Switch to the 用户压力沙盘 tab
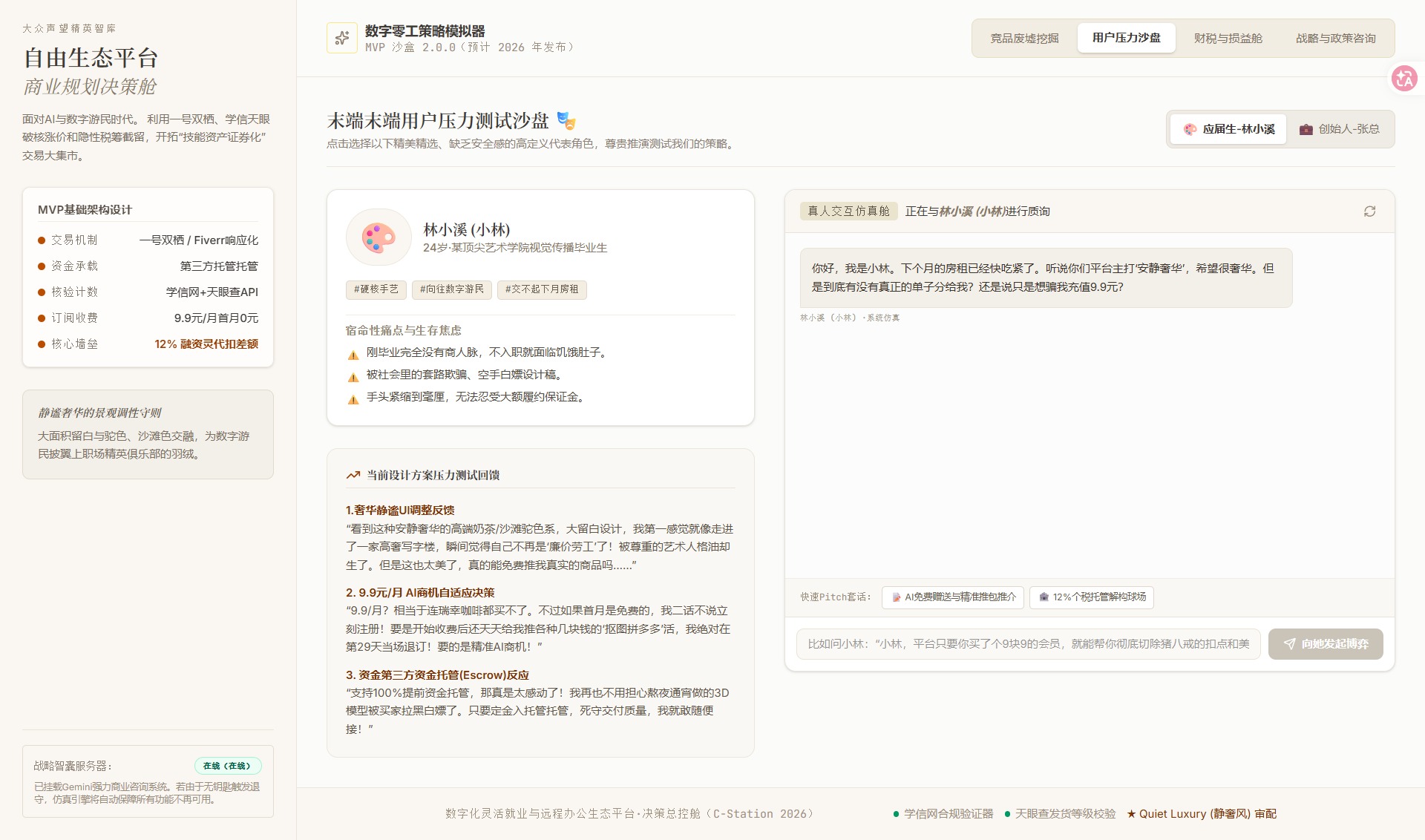The height and width of the screenshot is (840, 1425). pyautogui.click(x=1126, y=38)
